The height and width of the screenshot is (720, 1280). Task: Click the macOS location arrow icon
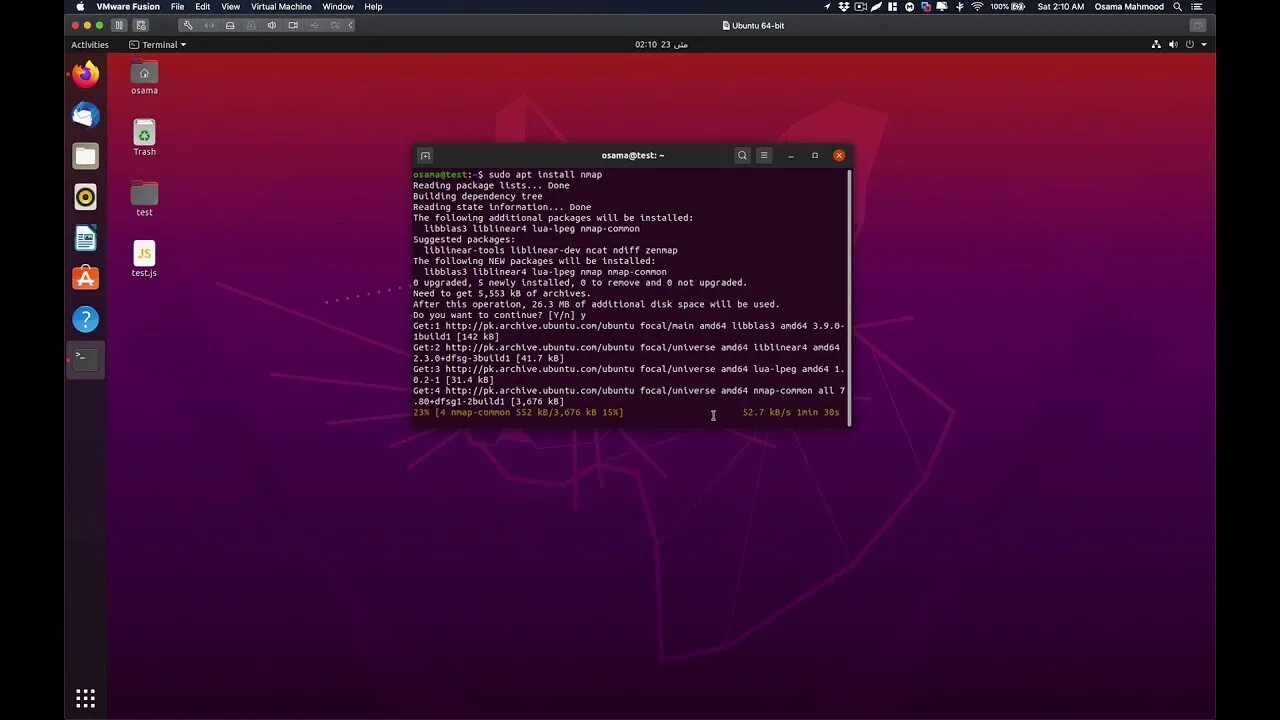(x=828, y=7)
